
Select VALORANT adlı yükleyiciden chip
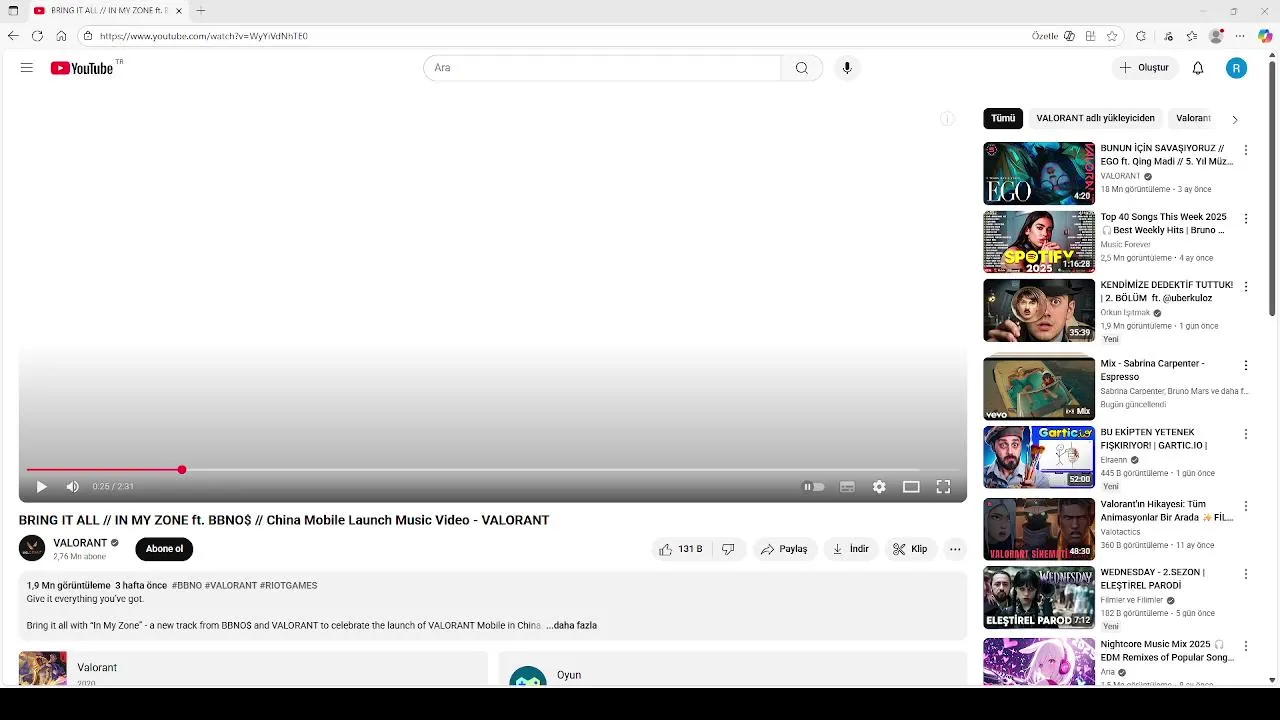point(1095,118)
